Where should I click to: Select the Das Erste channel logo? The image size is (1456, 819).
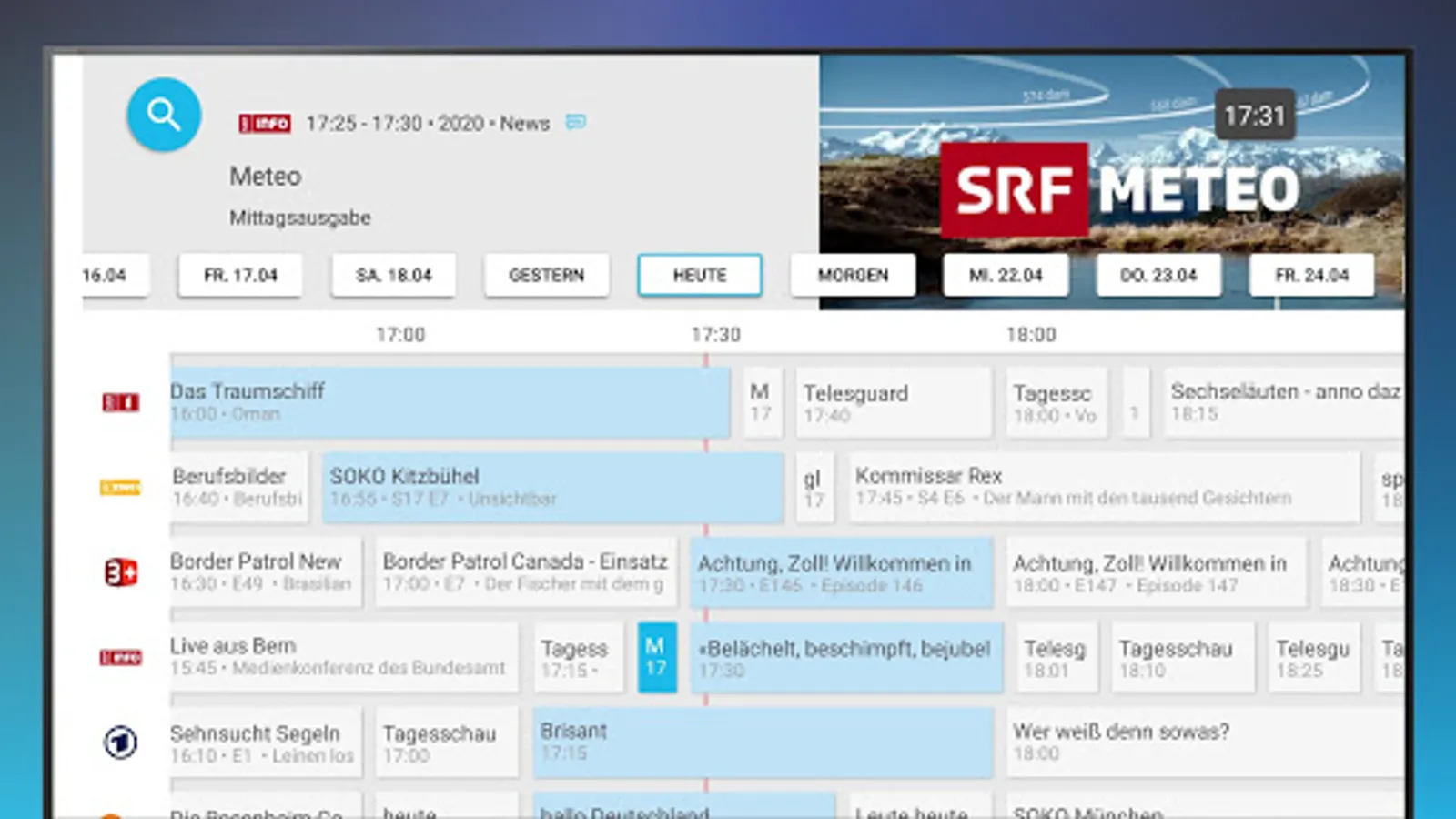point(120,743)
